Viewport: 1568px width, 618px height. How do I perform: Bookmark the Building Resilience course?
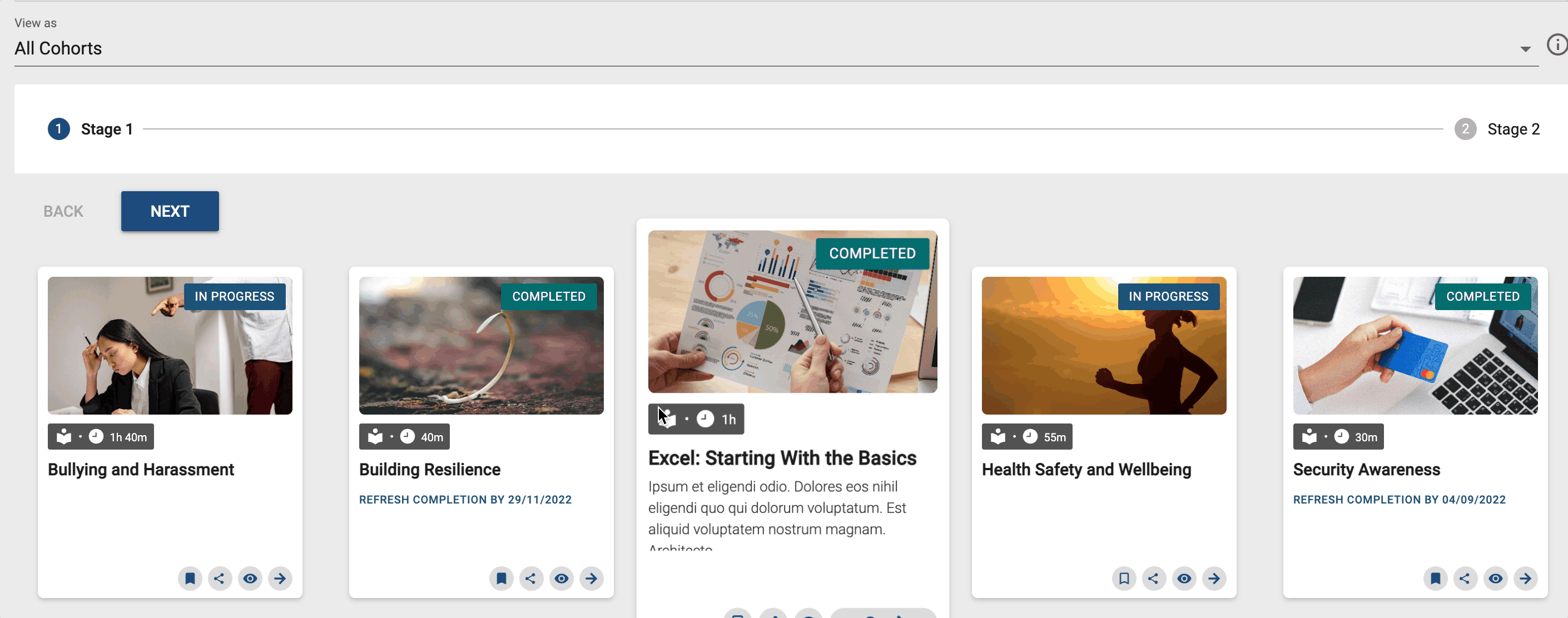coord(502,578)
